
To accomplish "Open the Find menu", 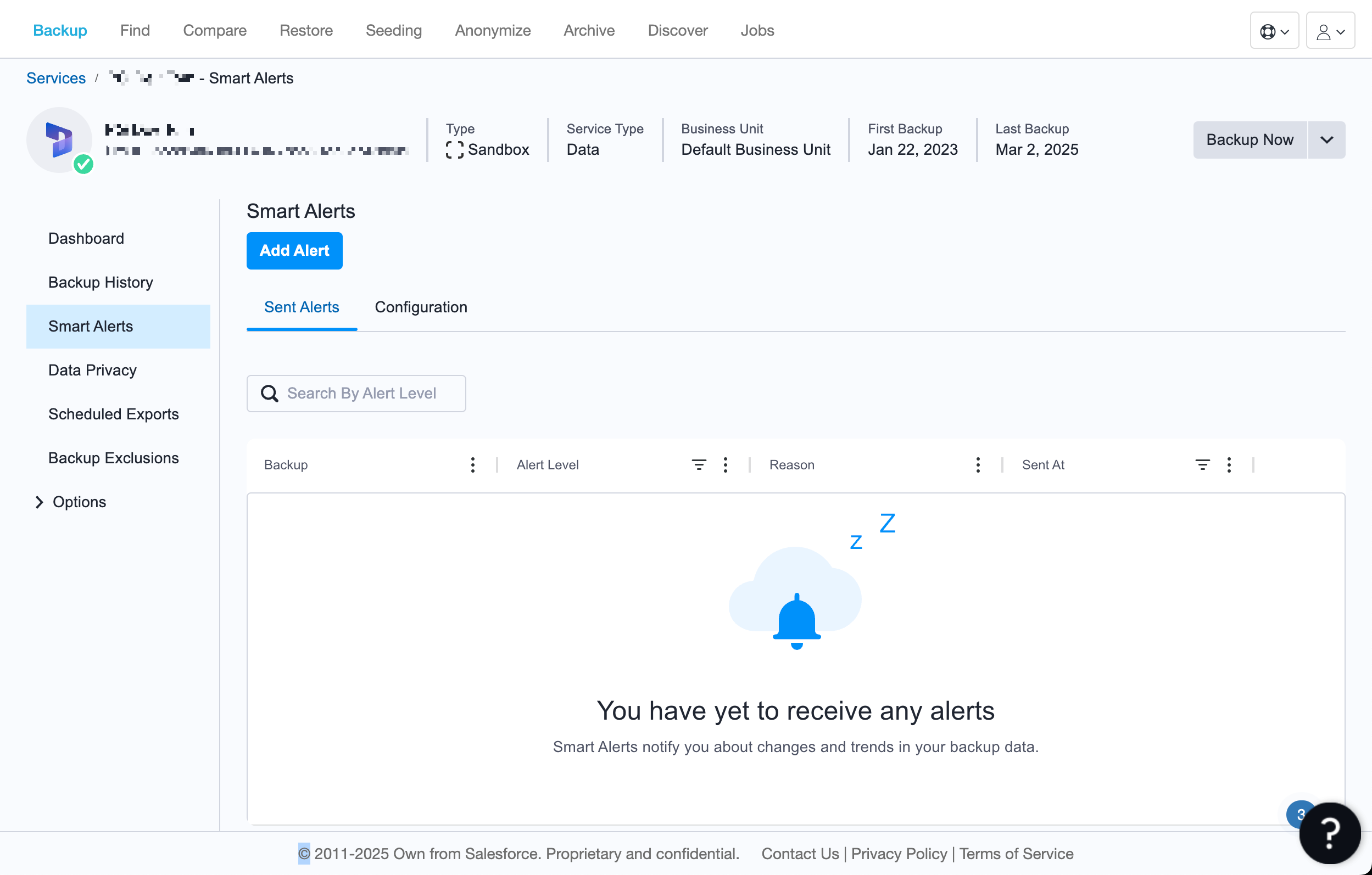I will point(135,30).
